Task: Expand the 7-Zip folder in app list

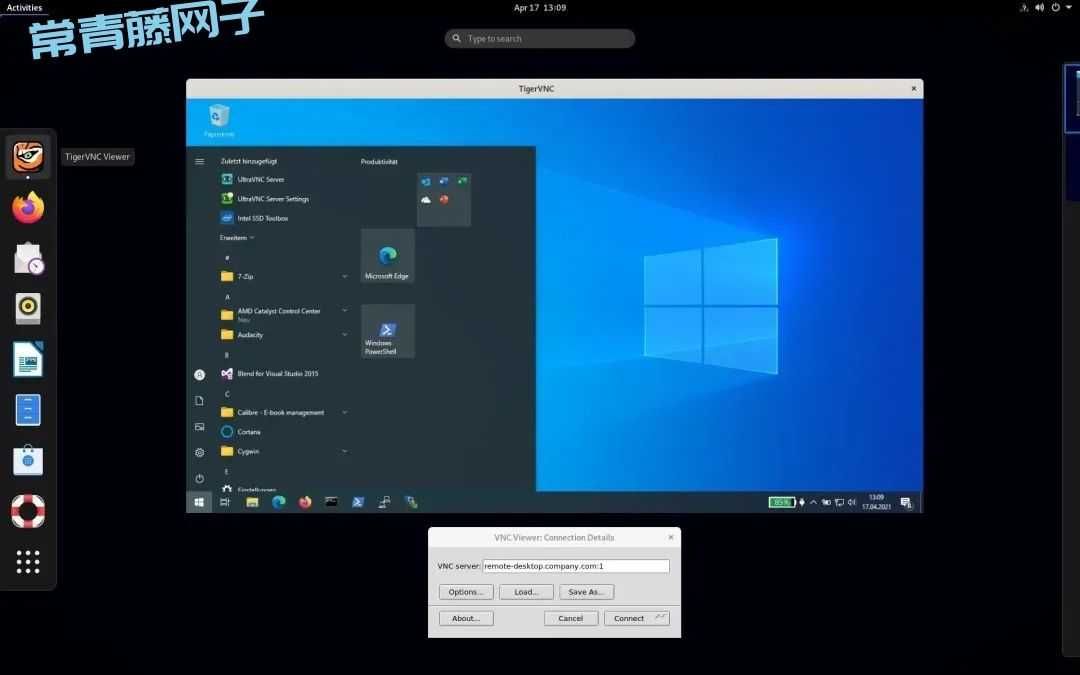Action: (x=344, y=276)
